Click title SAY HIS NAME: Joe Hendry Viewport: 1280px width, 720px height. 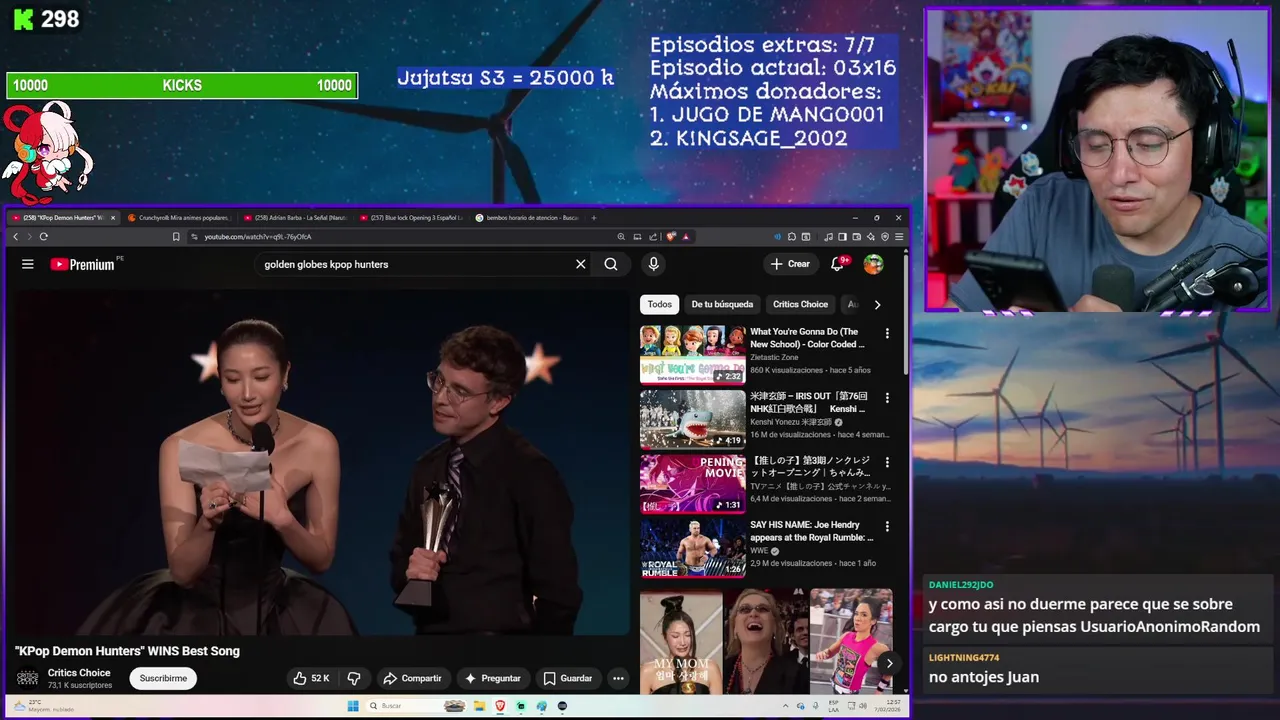[x=811, y=531]
